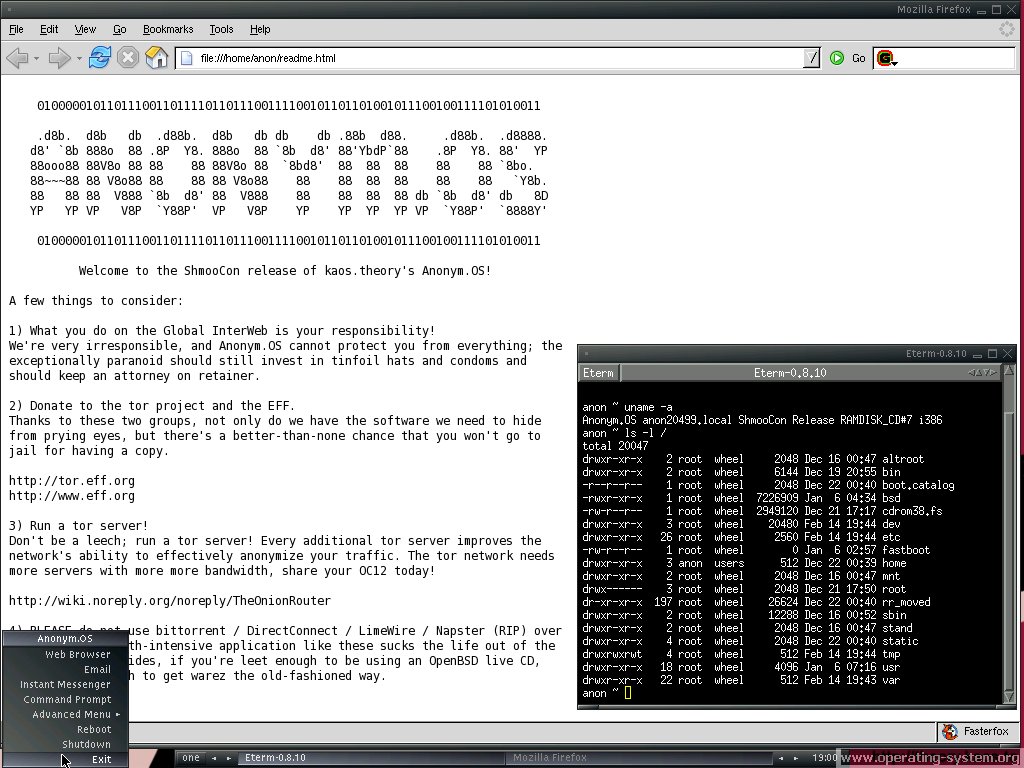This screenshot has width=1024, height=768.
Task: Minimize the Eterm window
Action: tap(978, 354)
